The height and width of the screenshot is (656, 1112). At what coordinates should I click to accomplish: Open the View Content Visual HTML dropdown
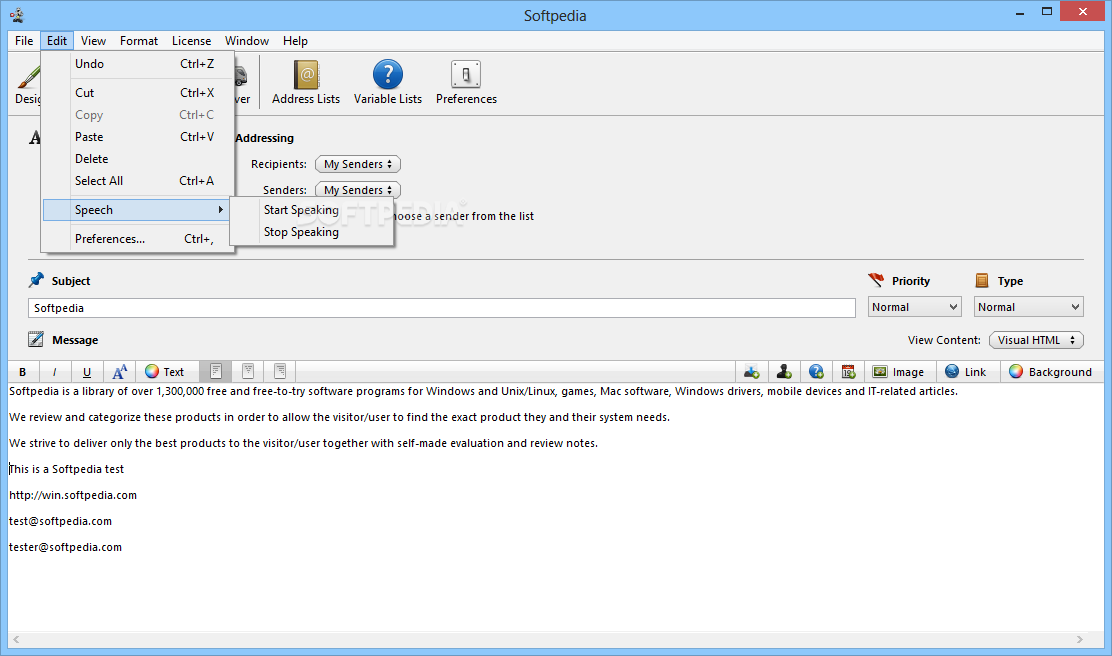click(x=1036, y=340)
